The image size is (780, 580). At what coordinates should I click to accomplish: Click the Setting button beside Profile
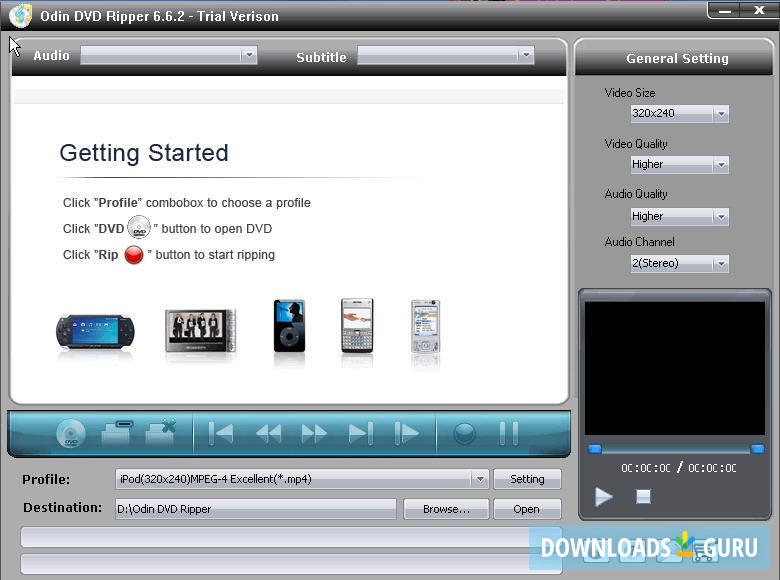tap(527, 479)
